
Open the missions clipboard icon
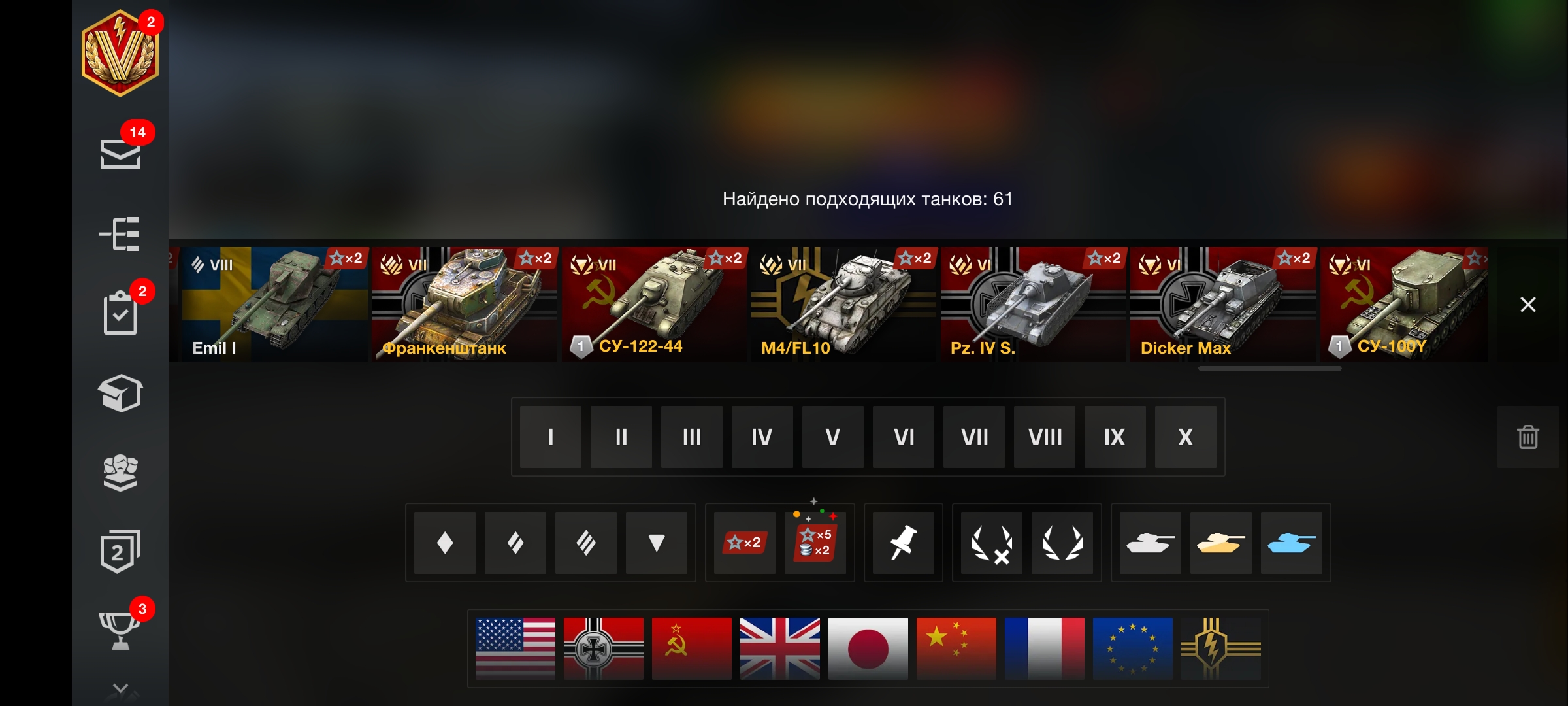click(121, 312)
